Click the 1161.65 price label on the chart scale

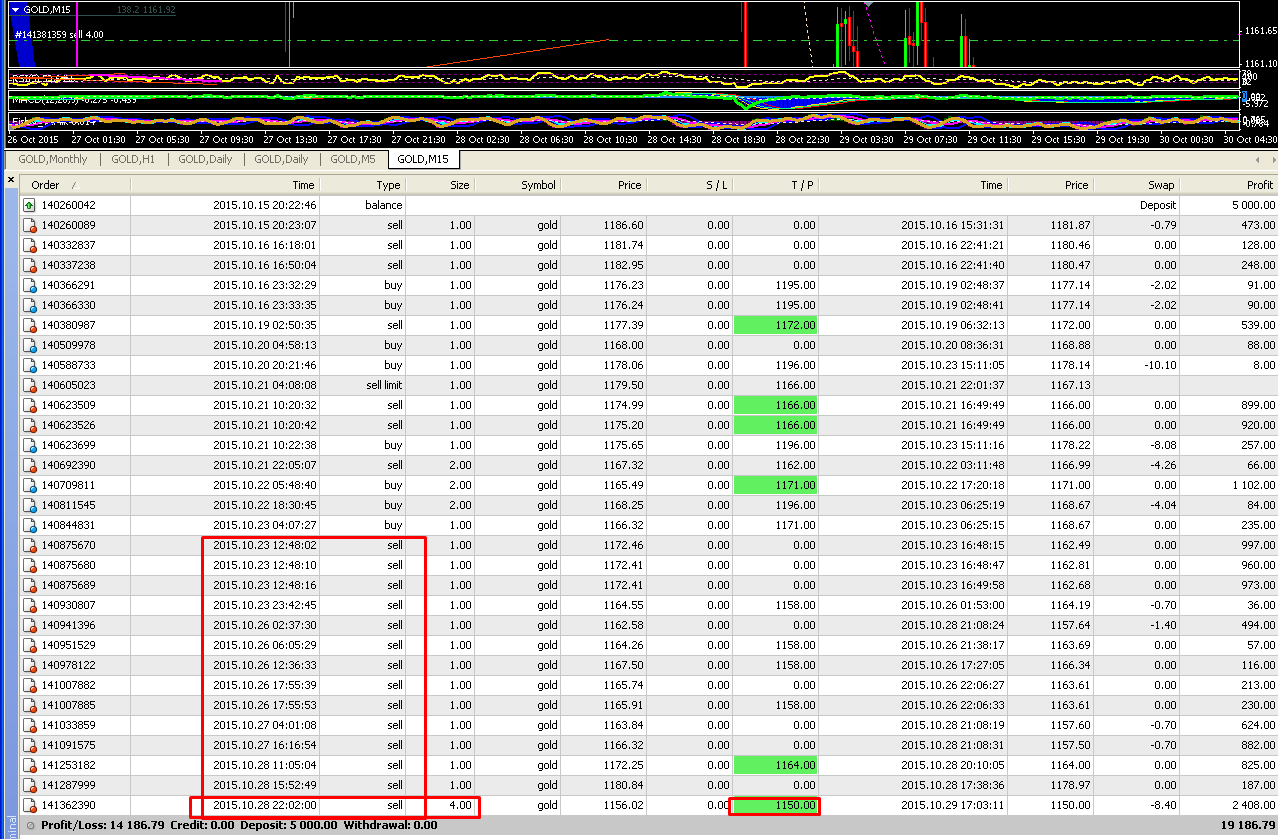(1261, 31)
